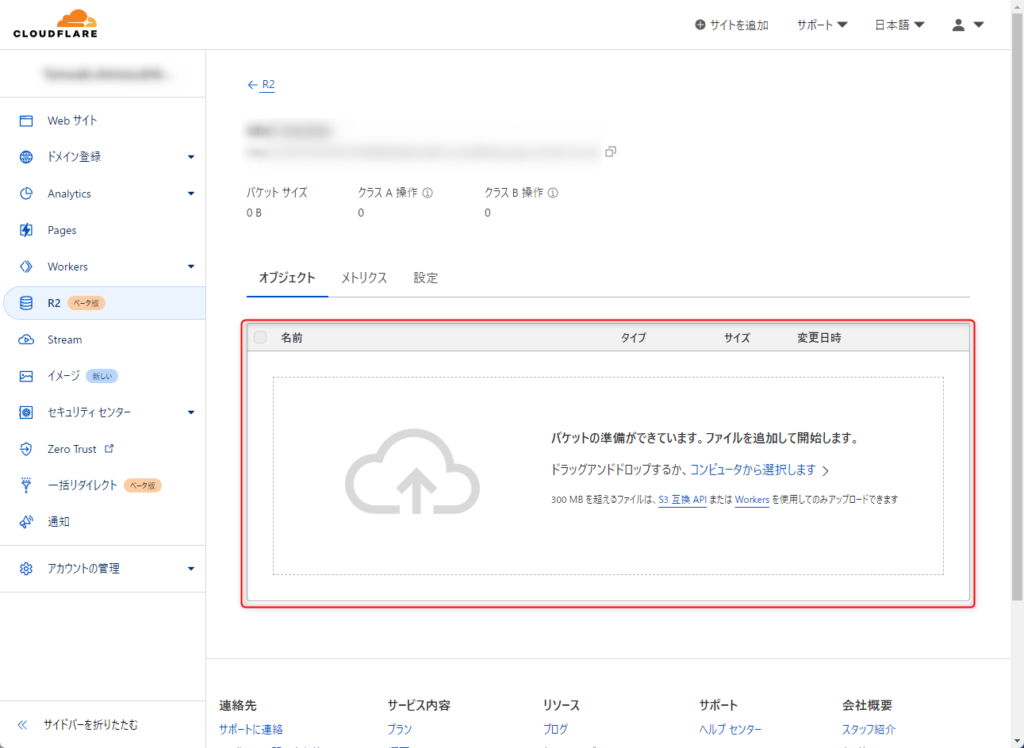The width and height of the screenshot is (1024, 748).
Task: Click the Cloudflare logo
Action: (x=55, y=24)
